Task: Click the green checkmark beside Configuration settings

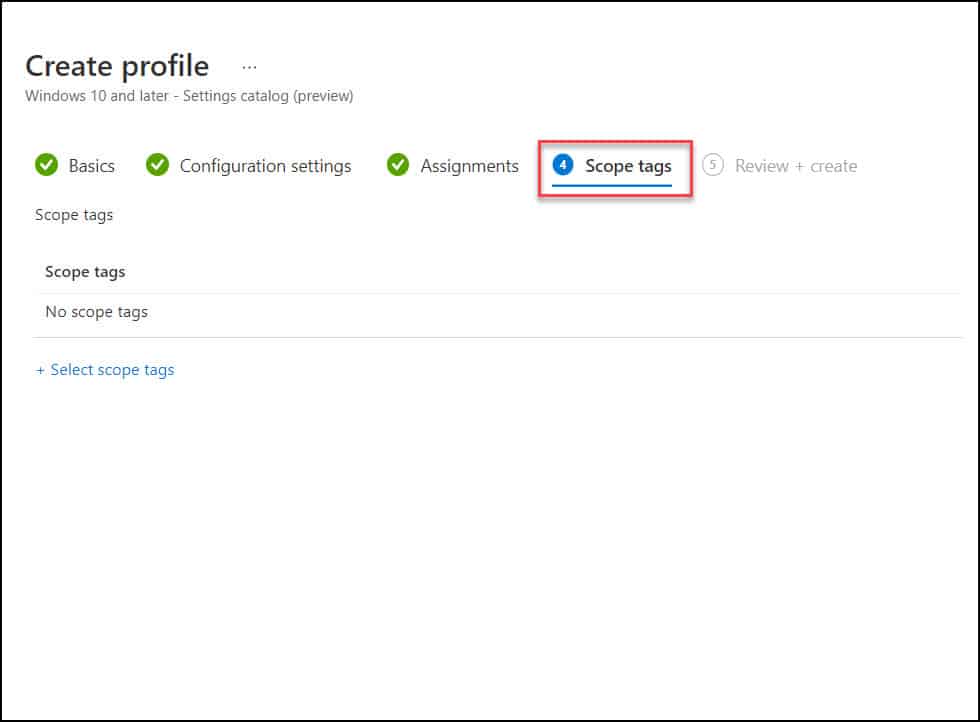Action: coord(158,165)
